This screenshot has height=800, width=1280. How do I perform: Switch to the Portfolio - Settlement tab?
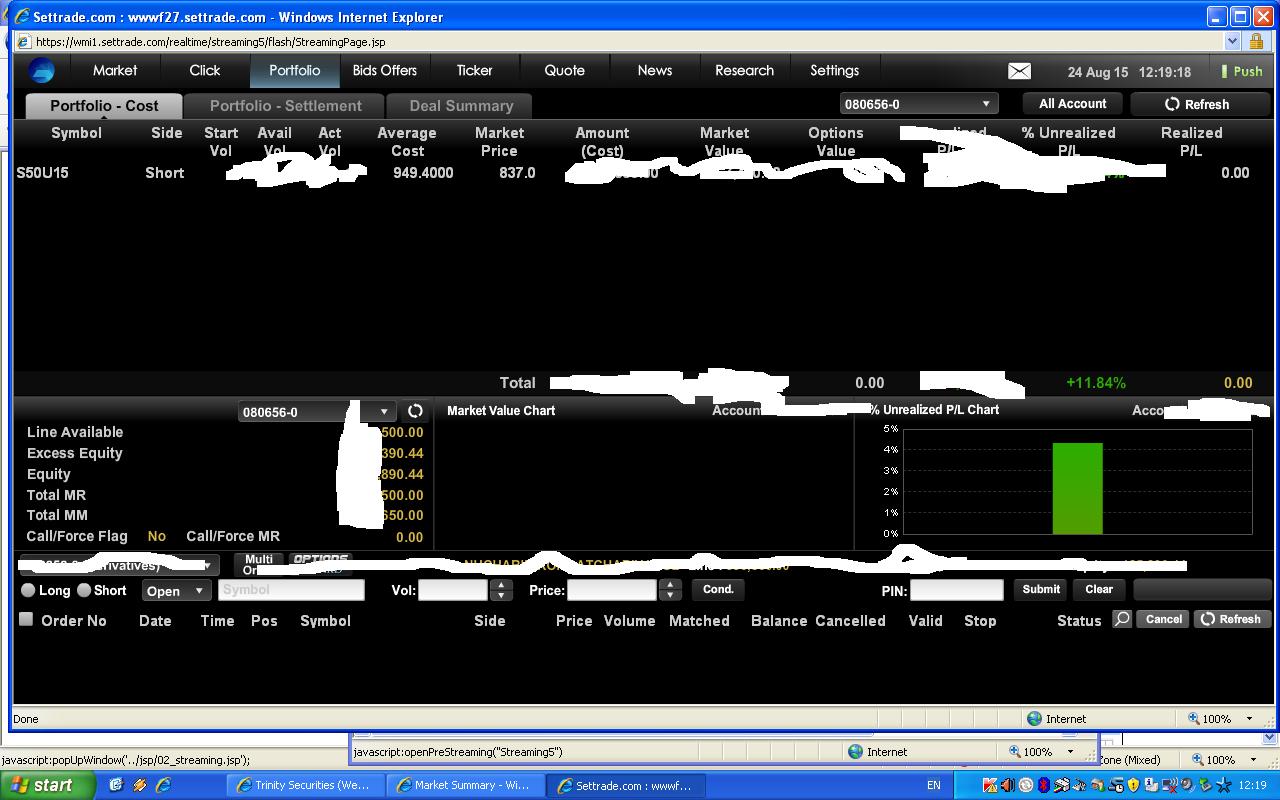click(286, 106)
